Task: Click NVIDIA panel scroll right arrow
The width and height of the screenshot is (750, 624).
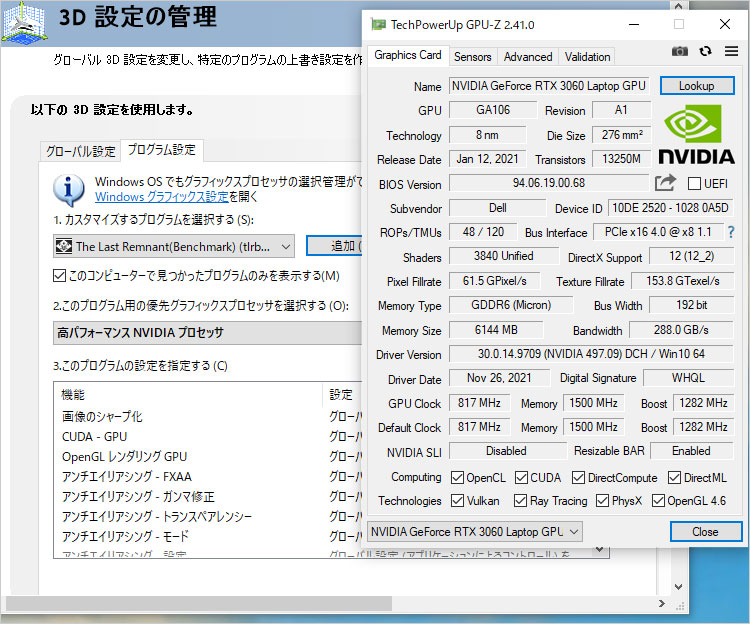Action: [x=662, y=603]
